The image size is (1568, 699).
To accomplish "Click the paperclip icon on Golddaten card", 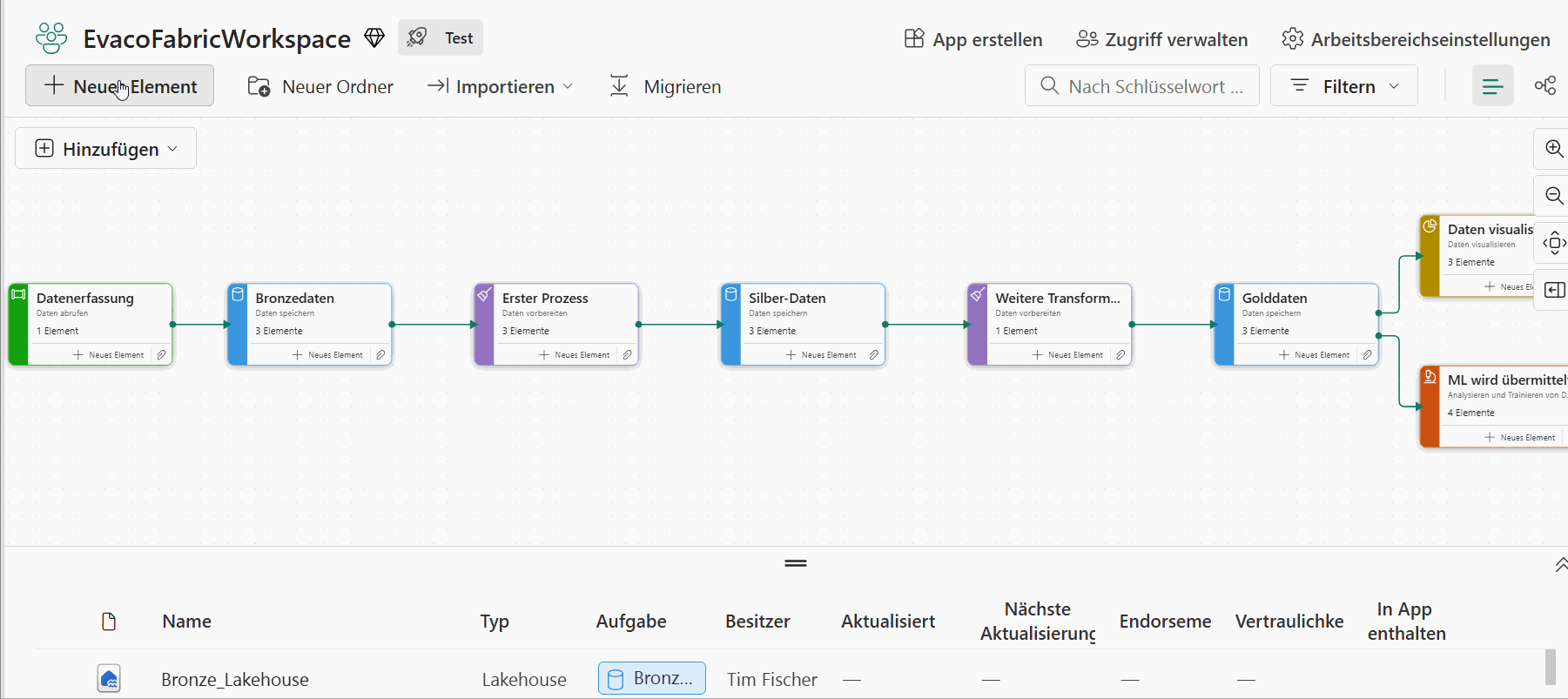I will click(1367, 355).
